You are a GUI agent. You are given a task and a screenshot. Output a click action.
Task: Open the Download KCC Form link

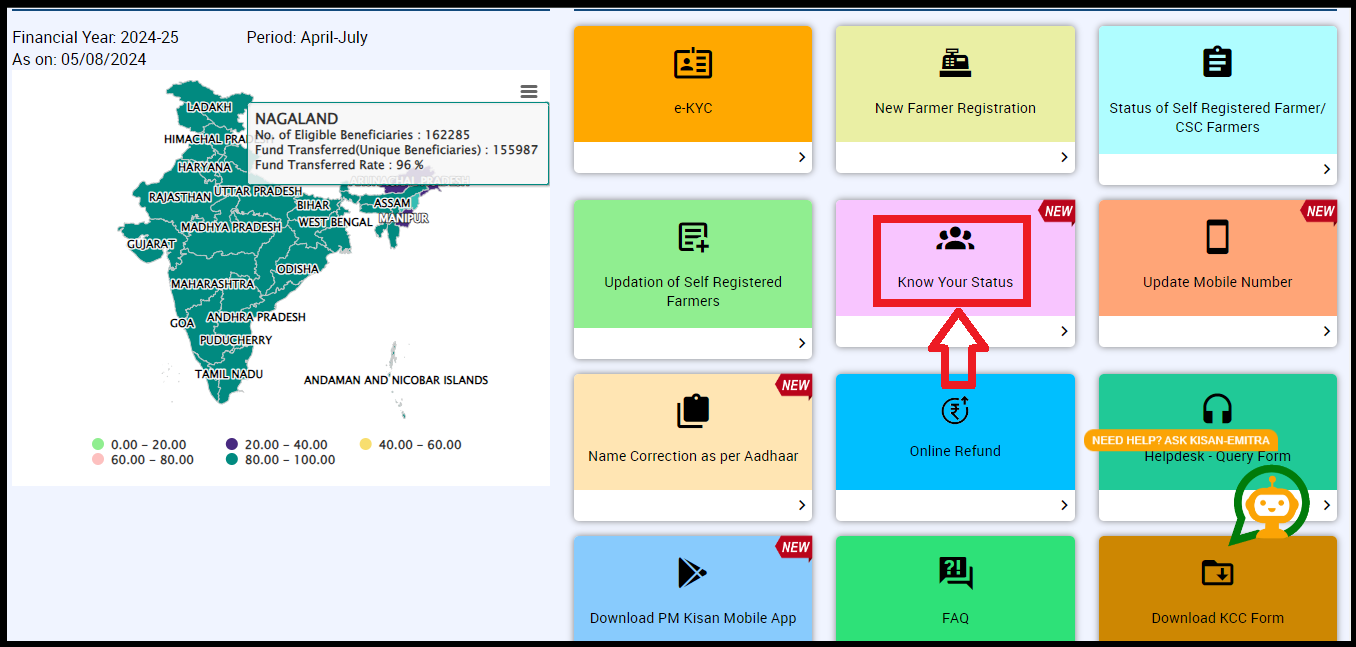[1217, 618]
